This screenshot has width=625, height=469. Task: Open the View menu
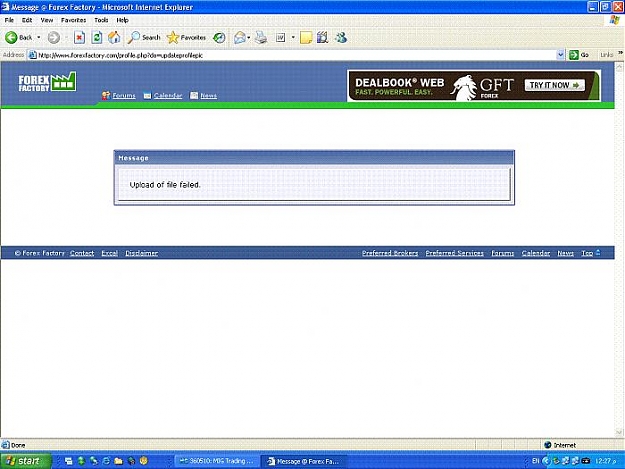point(47,20)
